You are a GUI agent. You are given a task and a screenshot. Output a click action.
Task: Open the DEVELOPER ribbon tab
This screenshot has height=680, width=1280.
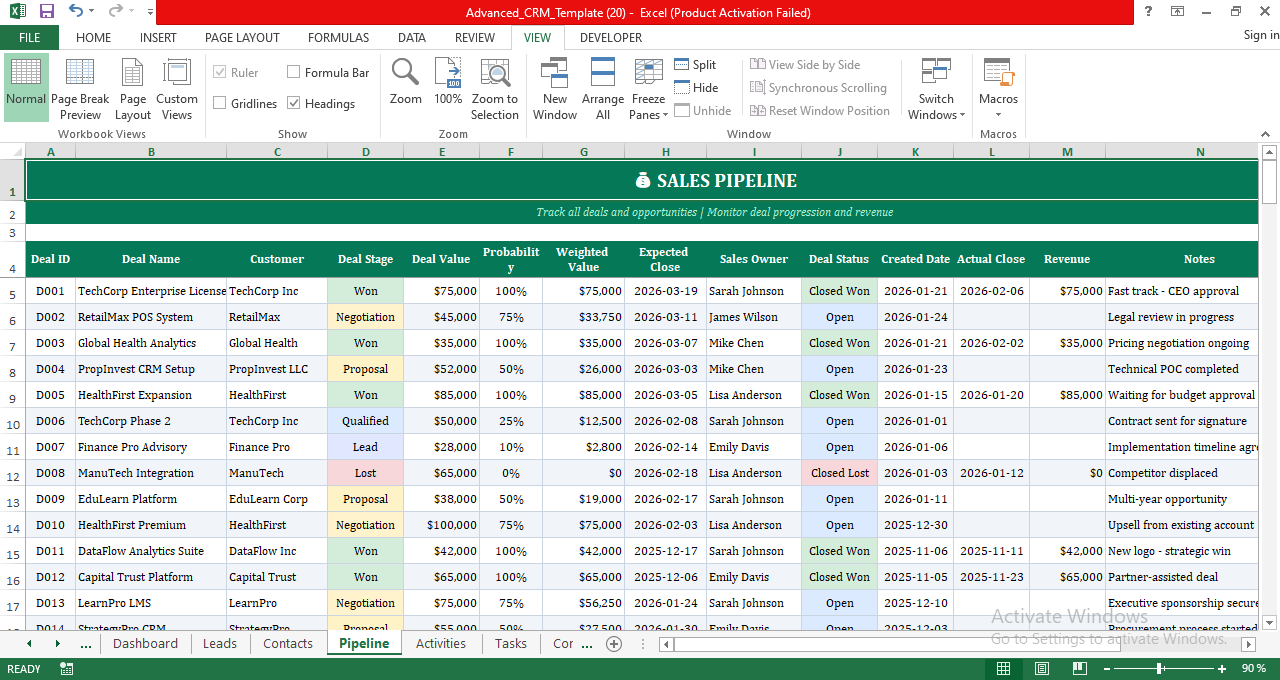[611, 38]
